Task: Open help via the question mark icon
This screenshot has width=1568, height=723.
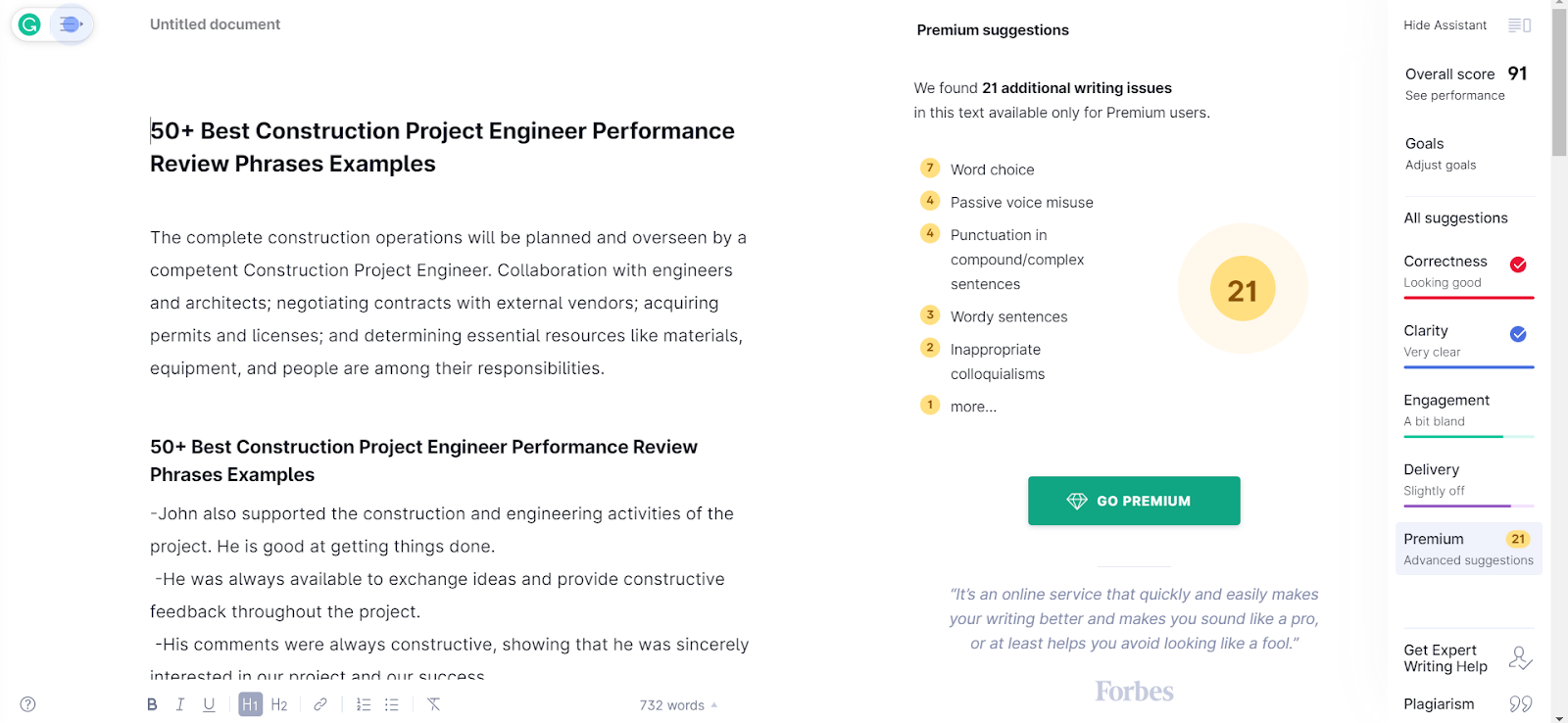Action: tap(28, 704)
